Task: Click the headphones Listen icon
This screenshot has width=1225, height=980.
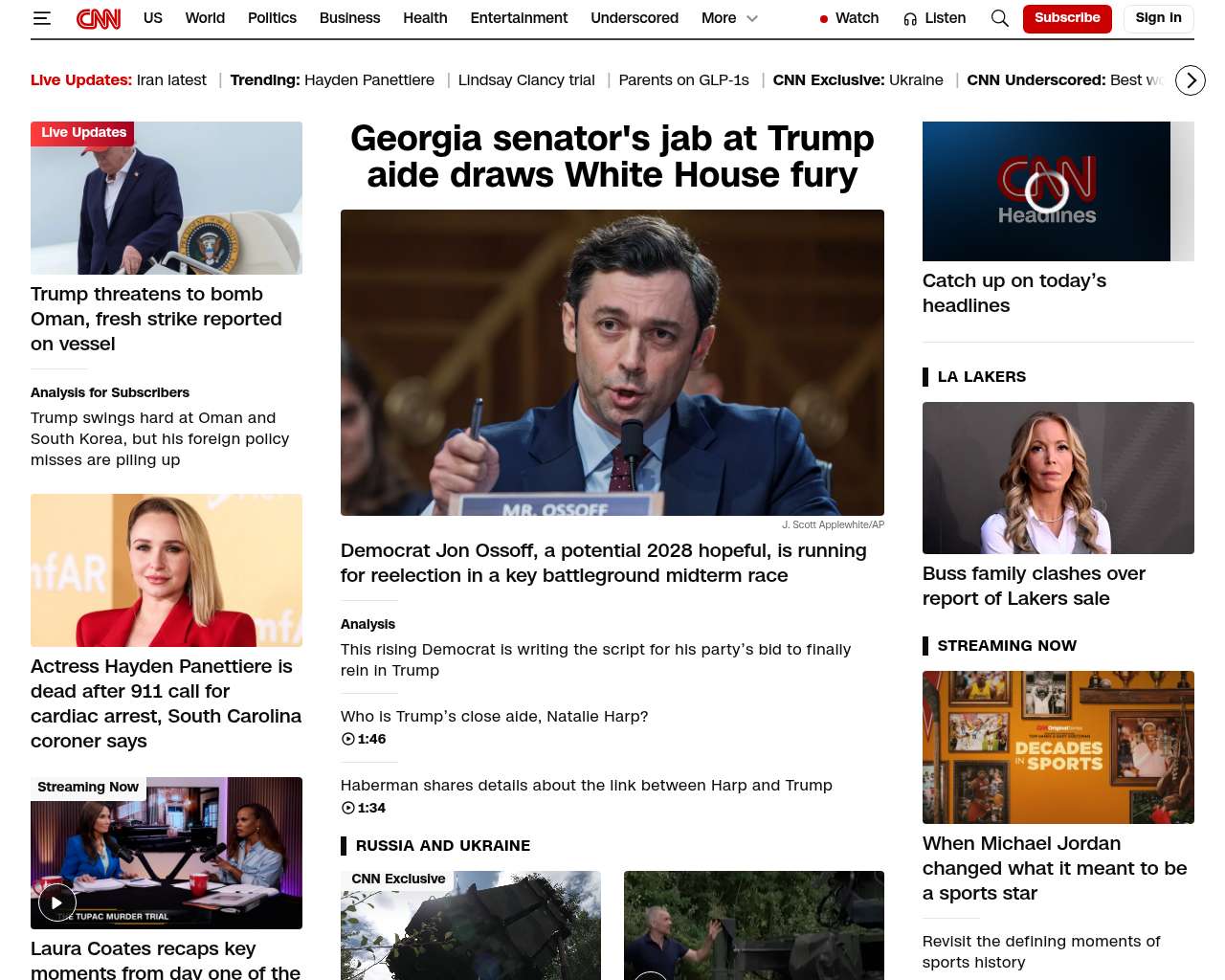Action: point(910,19)
